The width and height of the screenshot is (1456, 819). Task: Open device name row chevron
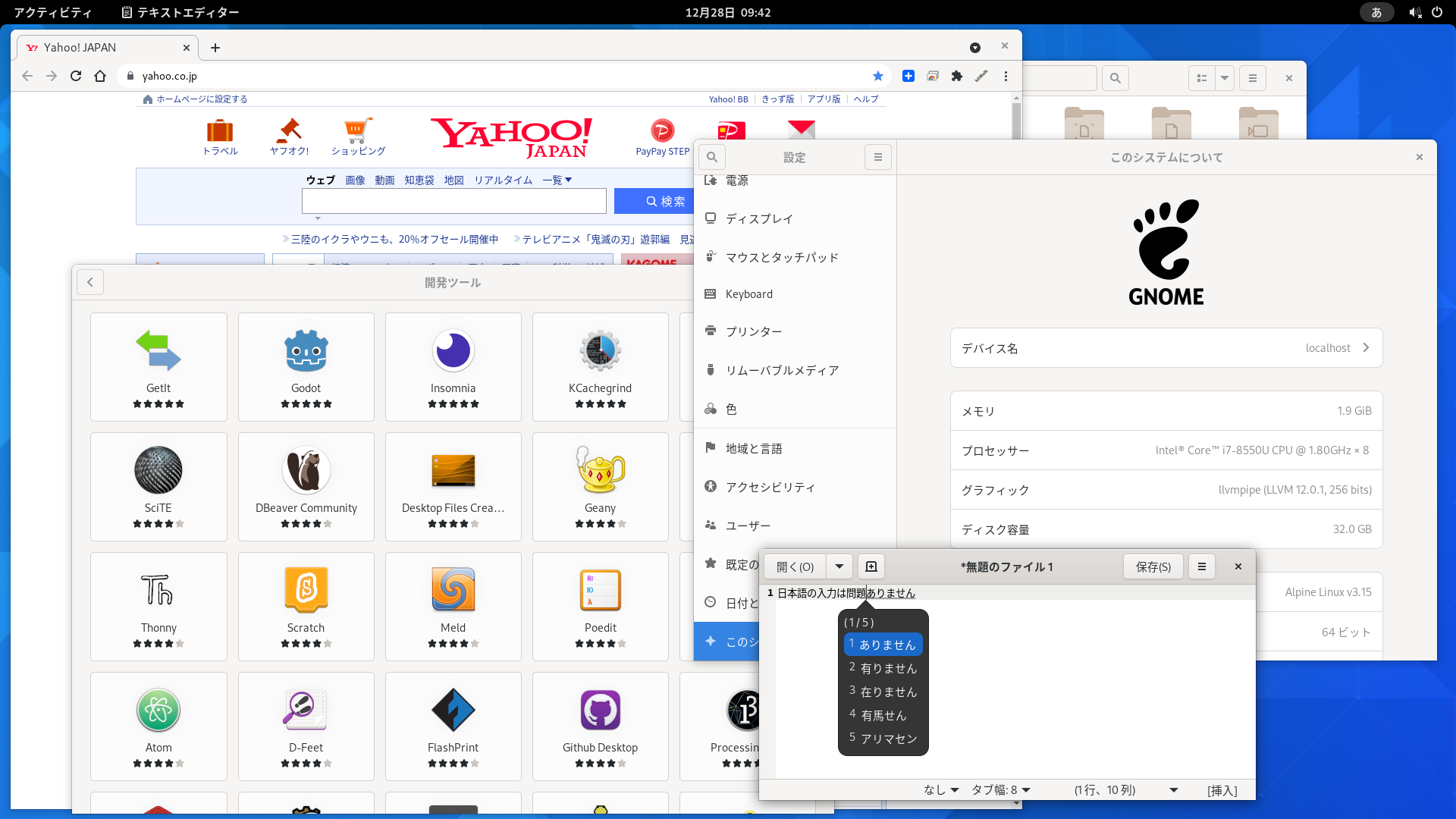(x=1366, y=347)
